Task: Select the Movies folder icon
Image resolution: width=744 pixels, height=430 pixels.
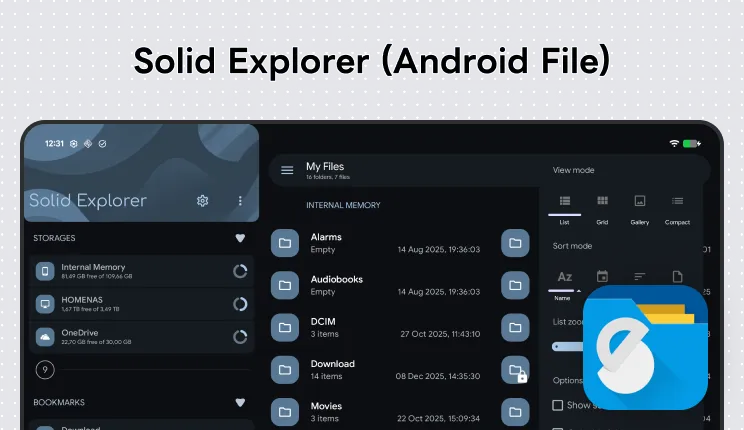Action: tap(285, 412)
